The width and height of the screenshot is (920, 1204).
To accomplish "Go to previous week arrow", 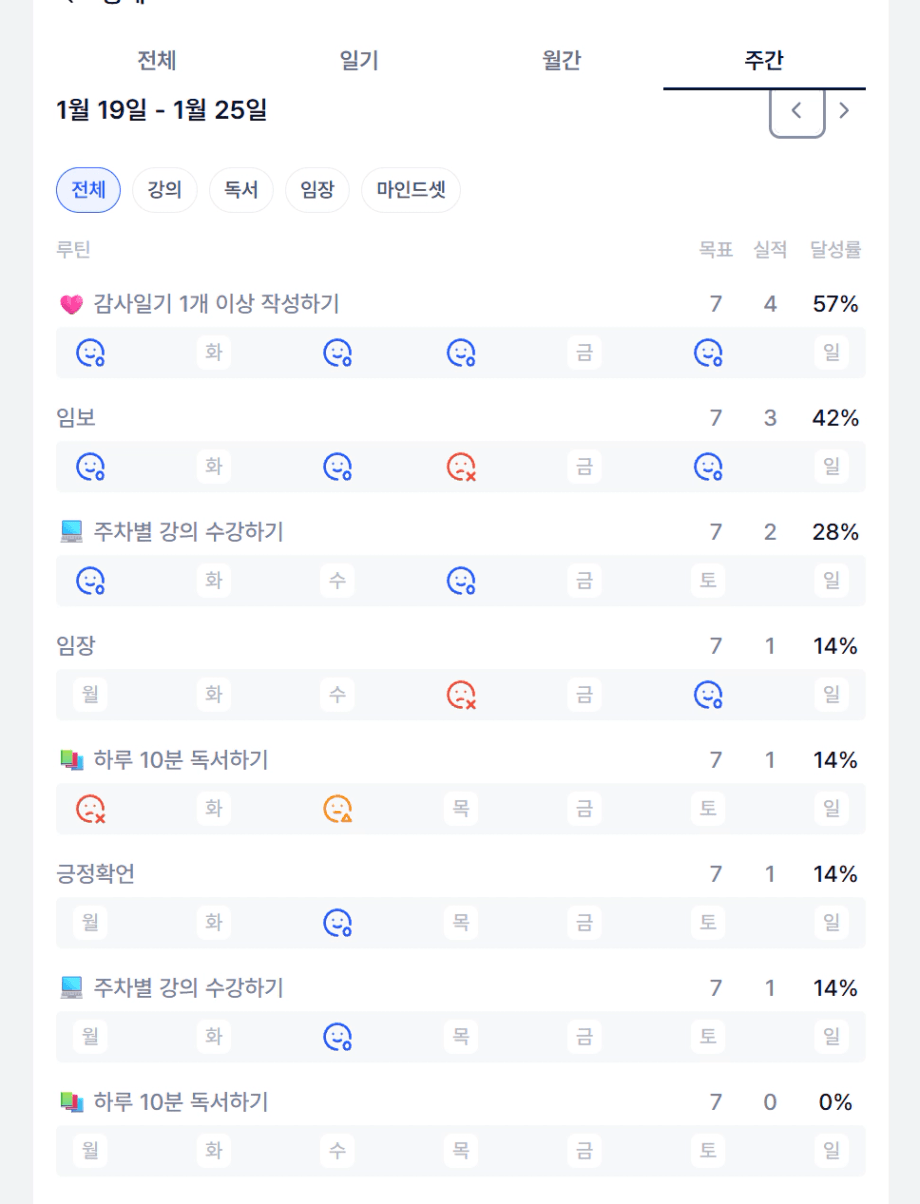I will [797, 111].
